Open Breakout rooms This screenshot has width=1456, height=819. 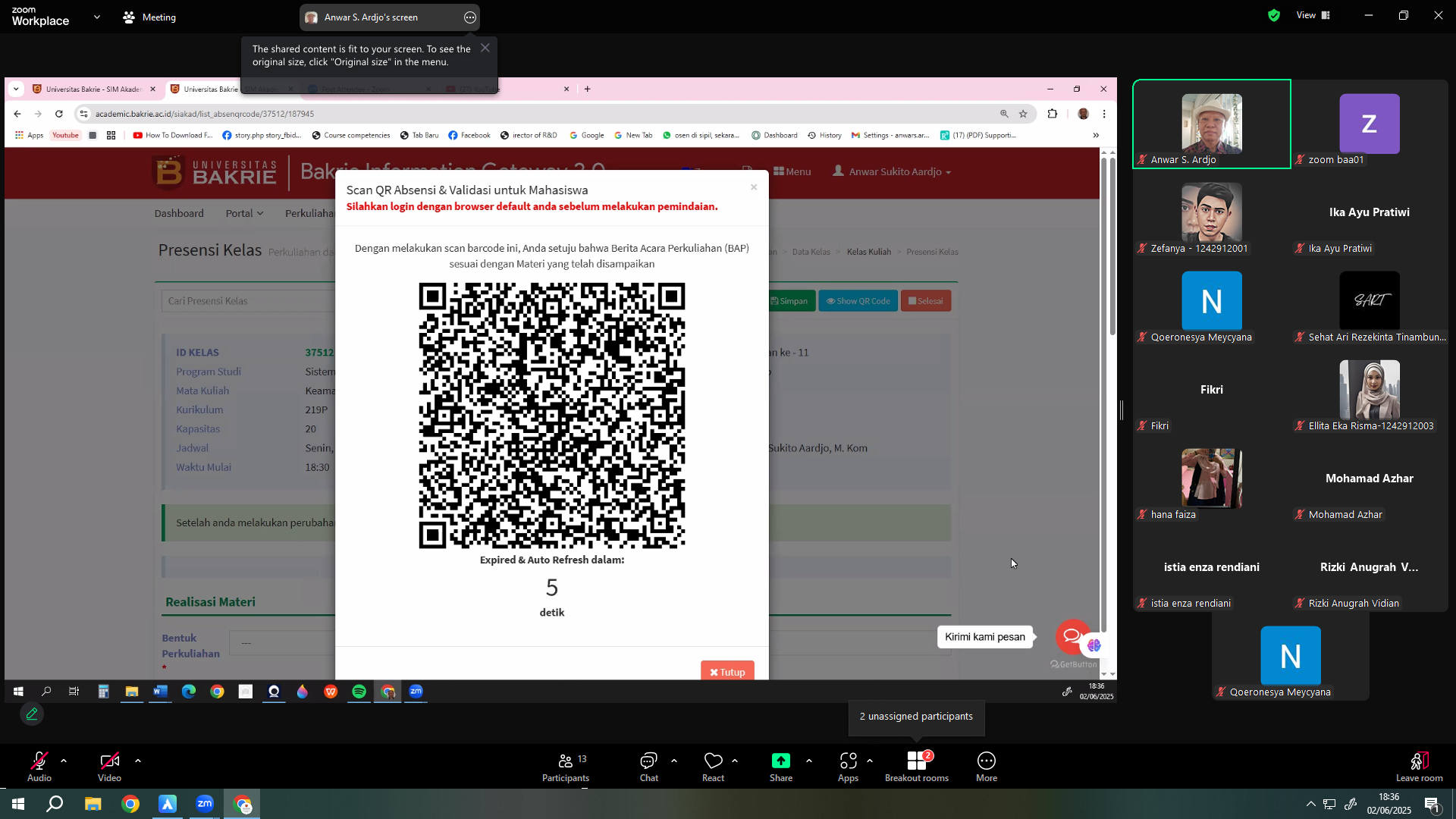(x=917, y=766)
